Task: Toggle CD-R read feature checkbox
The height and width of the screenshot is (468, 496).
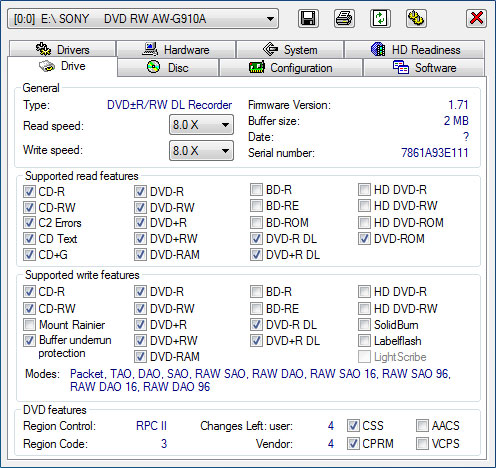Action: tap(29, 192)
